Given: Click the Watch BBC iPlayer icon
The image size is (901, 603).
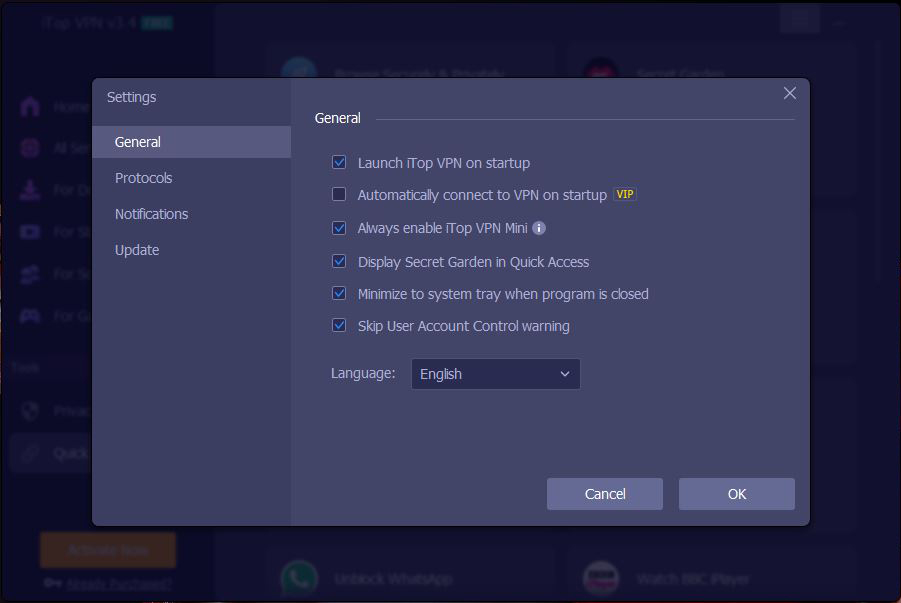Looking at the screenshot, I should coord(601,578).
